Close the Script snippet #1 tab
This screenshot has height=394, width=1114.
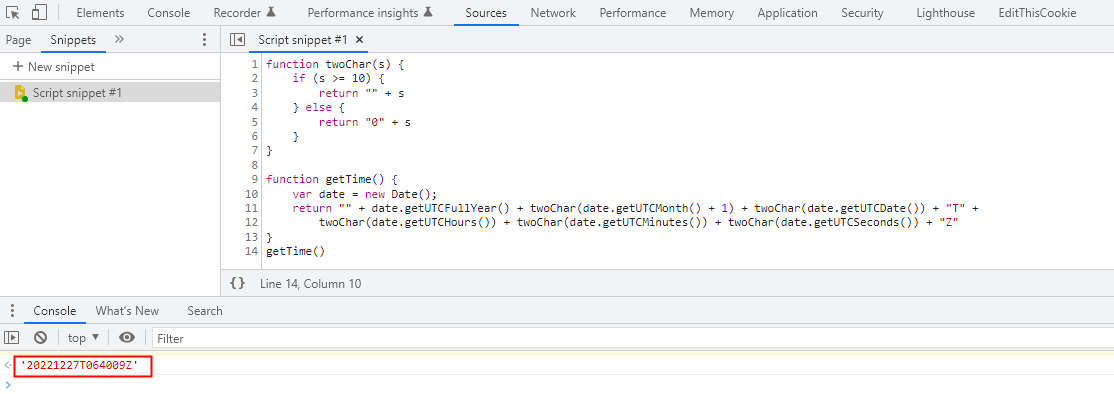[x=359, y=40]
